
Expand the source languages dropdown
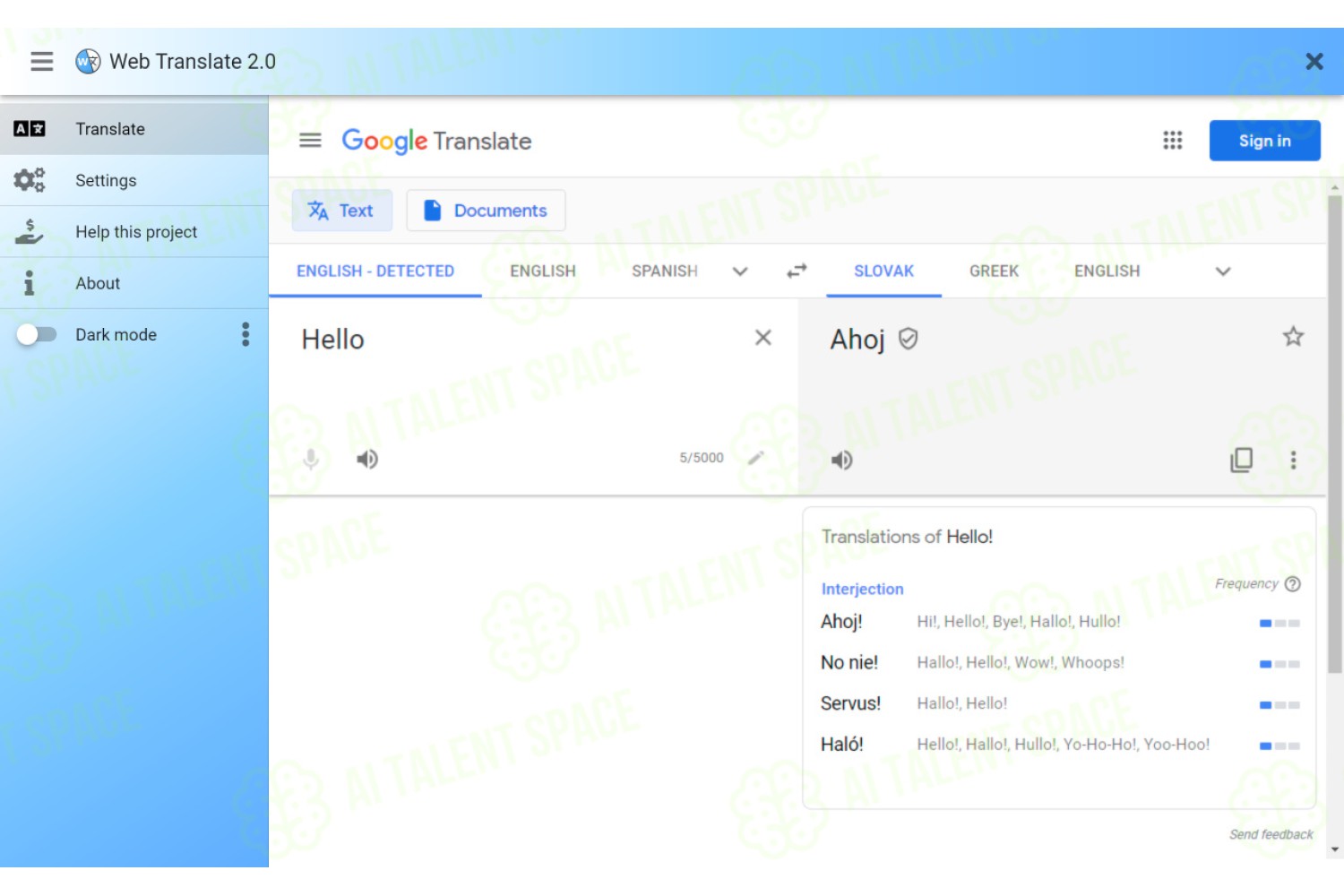740,271
